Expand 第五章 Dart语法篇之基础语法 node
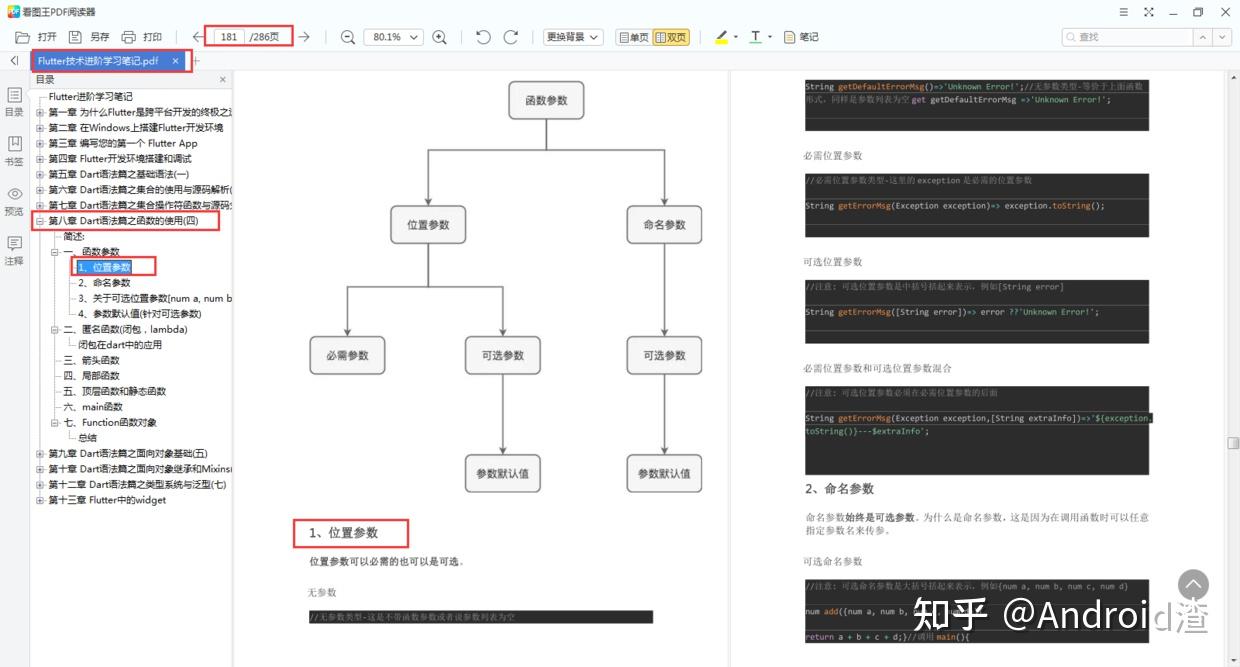This screenshot has height=667, width=1240. tap(40, 174)
